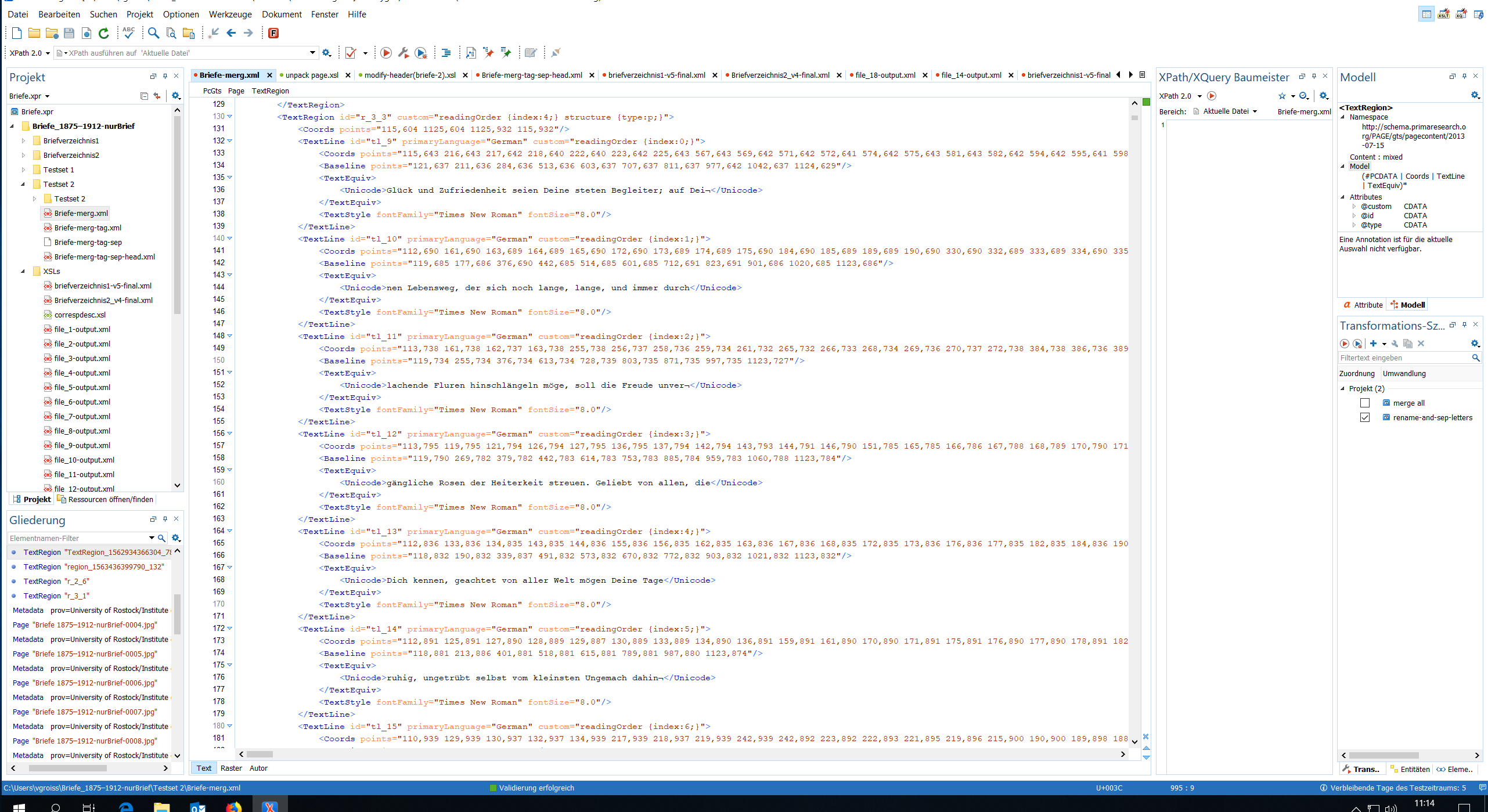
Task: Navigate back with blue left arrow
Action: 231,33
